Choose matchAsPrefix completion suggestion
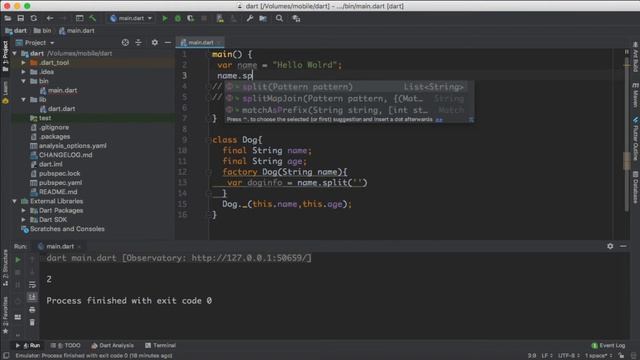The height and width of the screenshot is (360, 640). pyautogui.click(x=349, y=110)
